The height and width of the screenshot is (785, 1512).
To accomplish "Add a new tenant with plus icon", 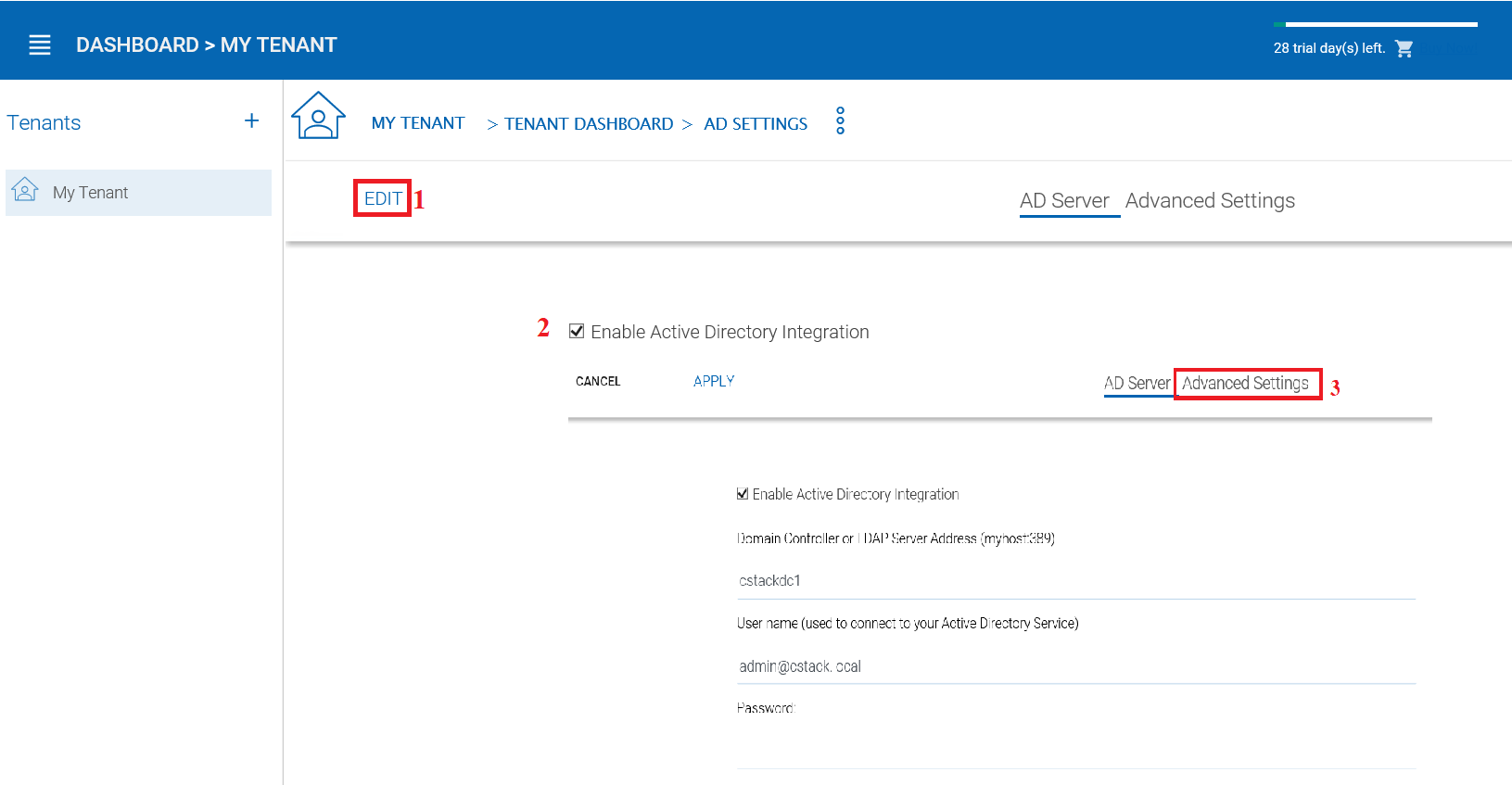I will click(251, 120).
